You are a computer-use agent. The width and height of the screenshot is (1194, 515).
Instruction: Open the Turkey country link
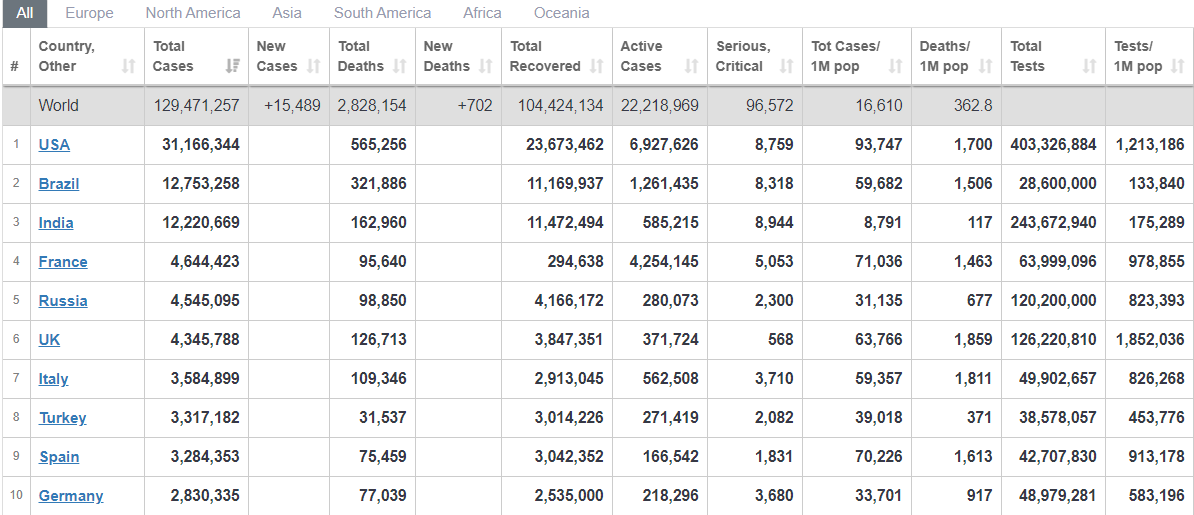pyautogui.click(x=62, y=417)
